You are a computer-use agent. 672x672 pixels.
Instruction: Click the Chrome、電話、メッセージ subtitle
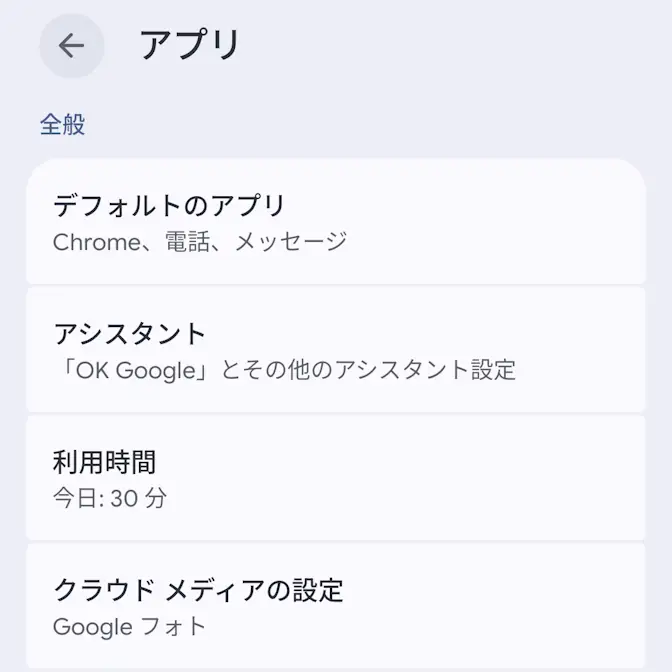point(199,241)
